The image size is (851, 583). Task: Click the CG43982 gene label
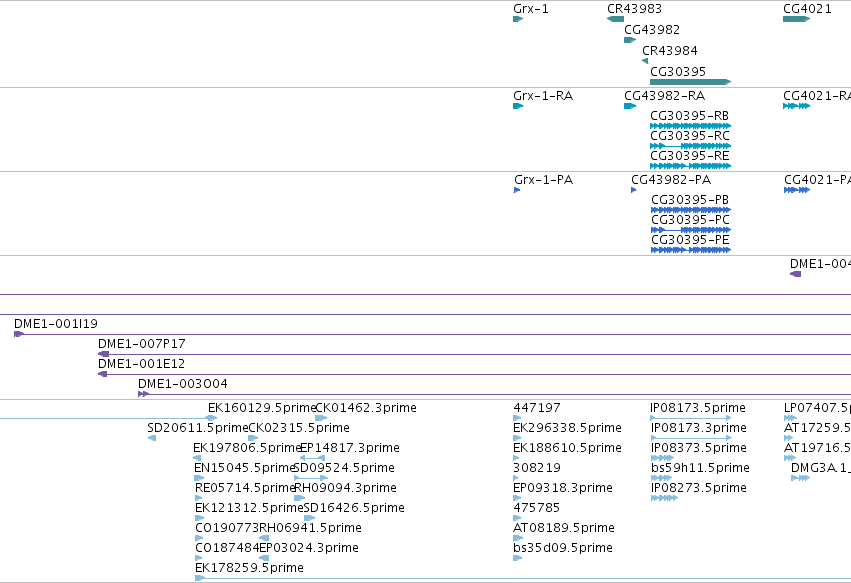[x=652, y=29]
